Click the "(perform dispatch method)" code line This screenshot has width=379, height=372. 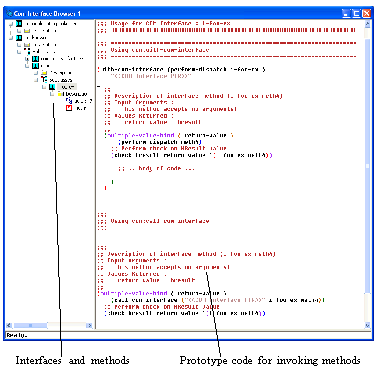coord(160,142)
